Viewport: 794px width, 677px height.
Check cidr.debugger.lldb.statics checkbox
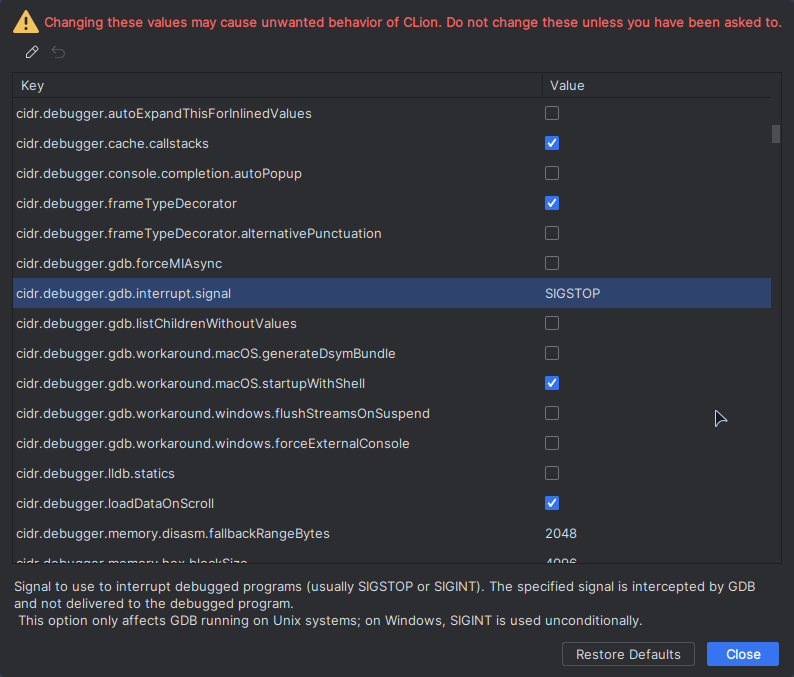click(552, 473)
